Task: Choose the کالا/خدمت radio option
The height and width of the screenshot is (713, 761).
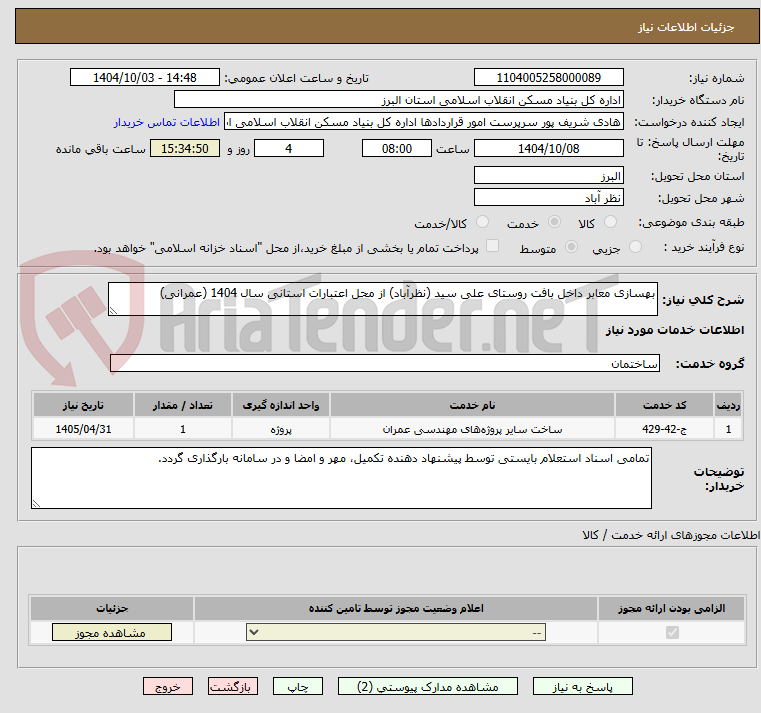Action: [483, 223]
